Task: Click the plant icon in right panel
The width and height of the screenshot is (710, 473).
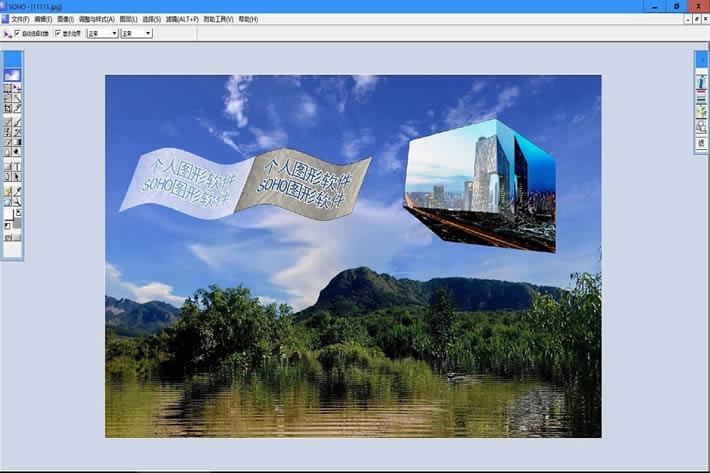Action: [x=701, y=112]
